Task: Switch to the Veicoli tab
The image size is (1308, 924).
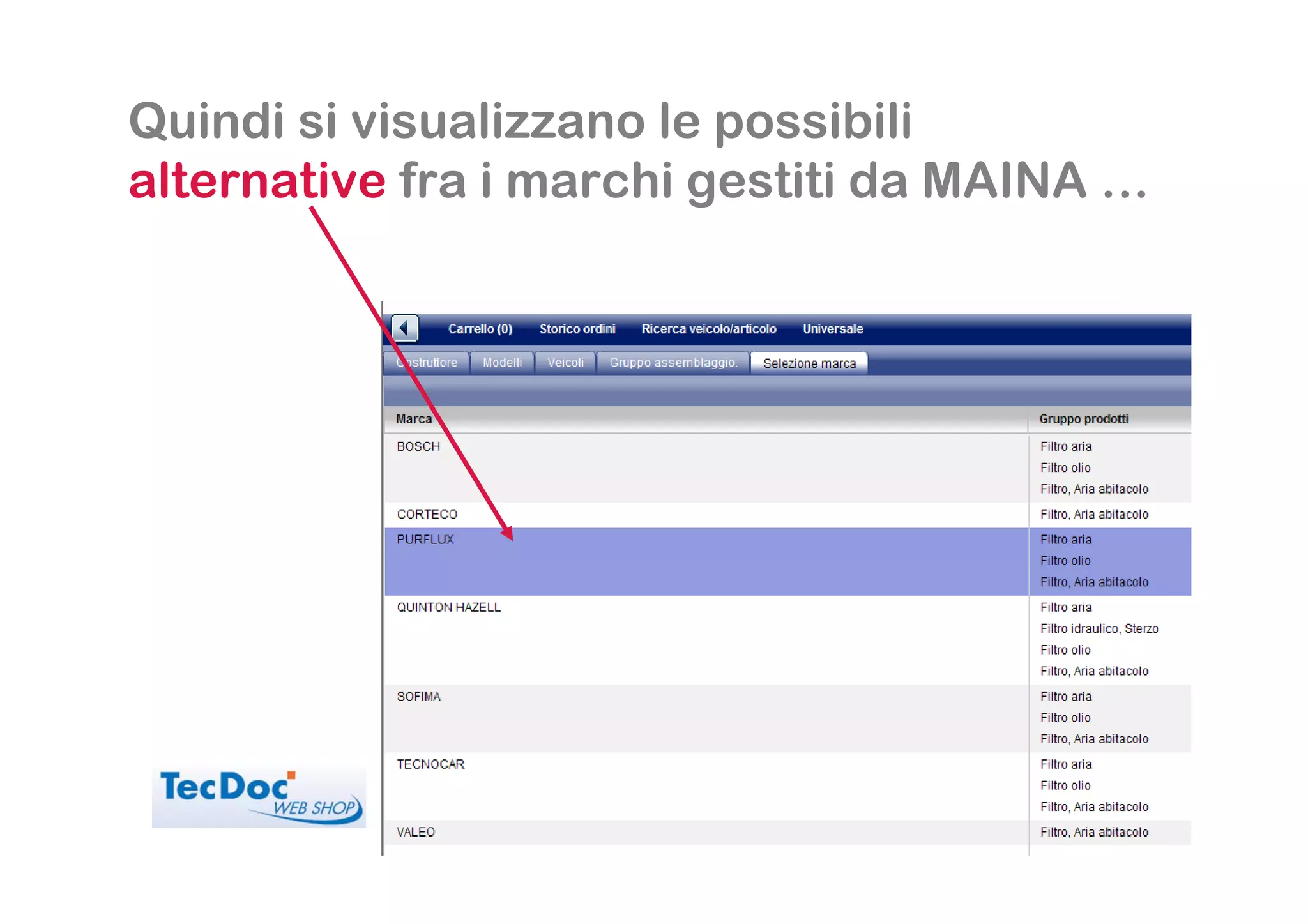Action: click(x=565, y=363)
